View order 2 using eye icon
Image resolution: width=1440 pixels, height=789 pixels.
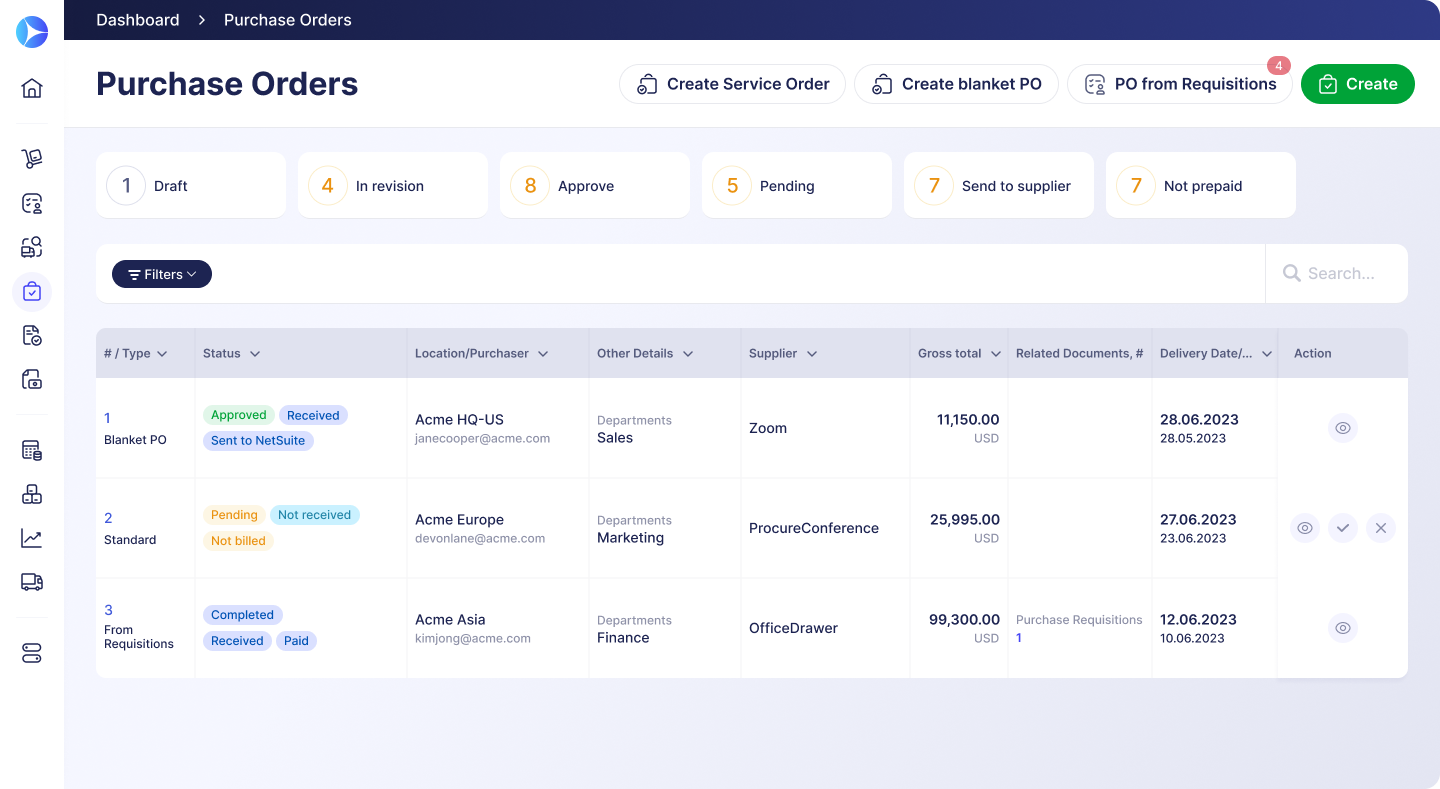[x=1304, y=528]
